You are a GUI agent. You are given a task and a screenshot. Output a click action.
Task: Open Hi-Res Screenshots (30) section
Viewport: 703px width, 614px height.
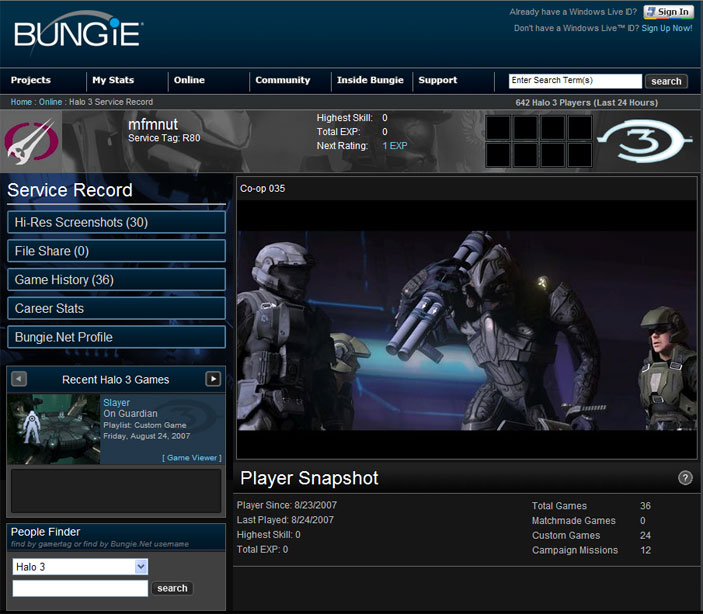[x=116, y=222]
